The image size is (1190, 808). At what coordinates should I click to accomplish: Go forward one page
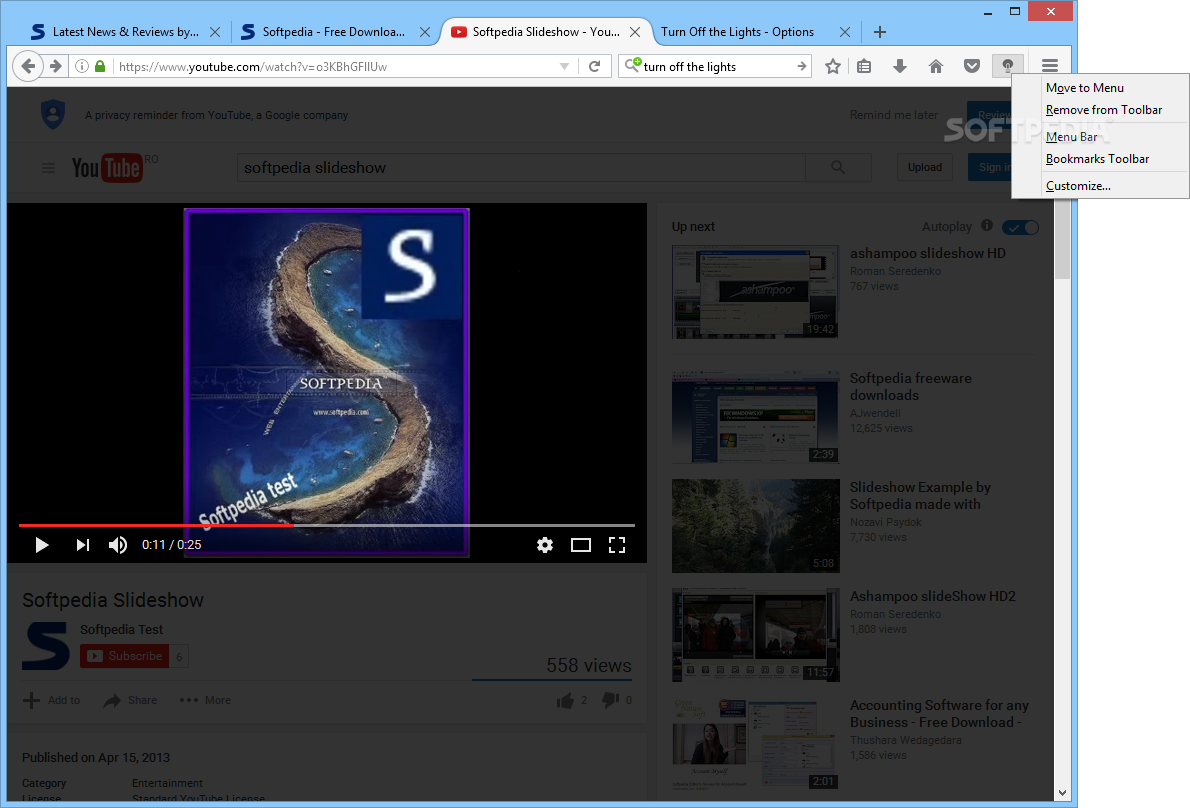[x=55, y=66]
